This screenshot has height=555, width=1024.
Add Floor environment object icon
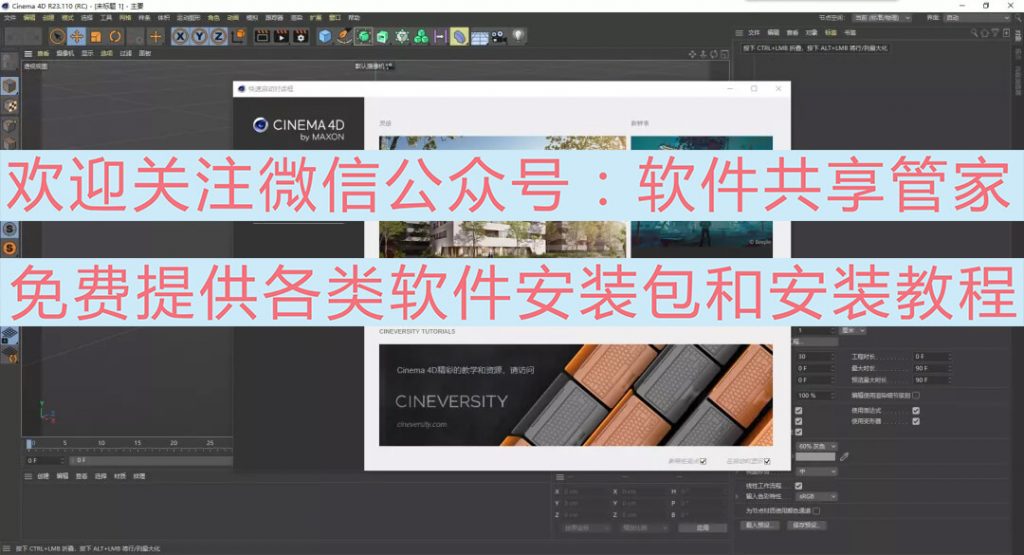[x=479, y=37]
